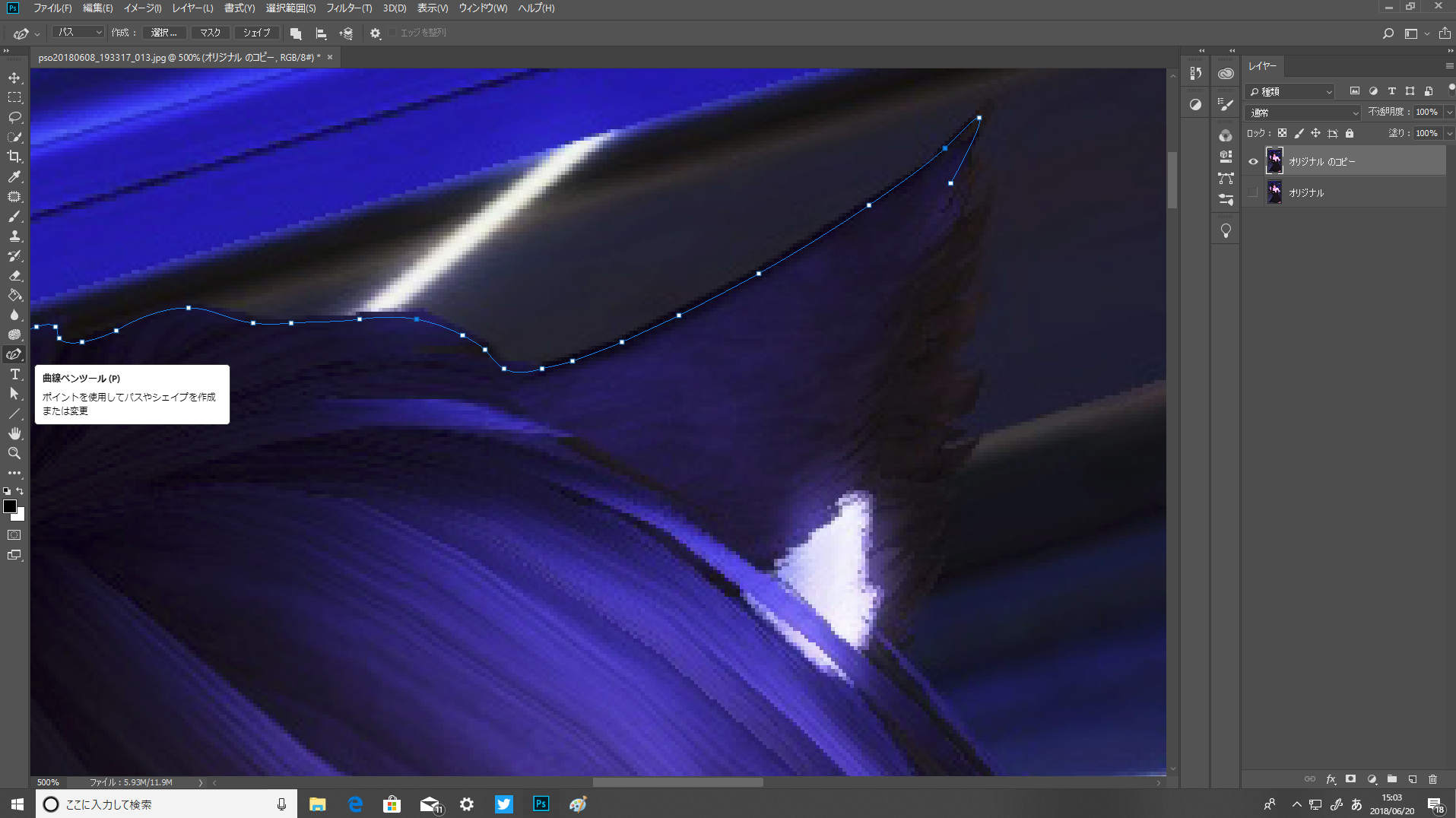Expand status bar info arrow

[201, 782]
